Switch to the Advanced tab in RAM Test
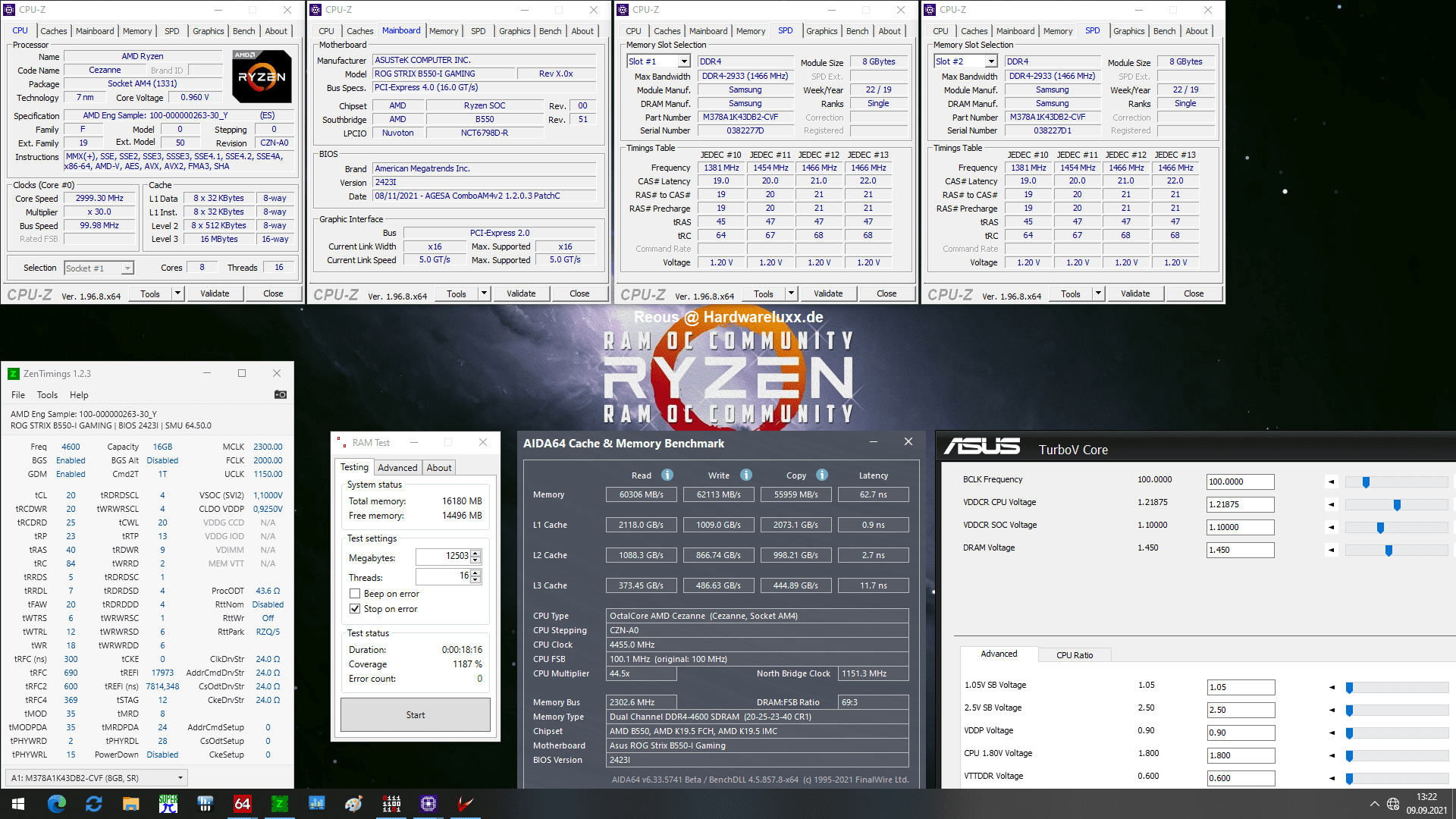The height and width of the screenshot is (819, 1456). coord(397,468)
